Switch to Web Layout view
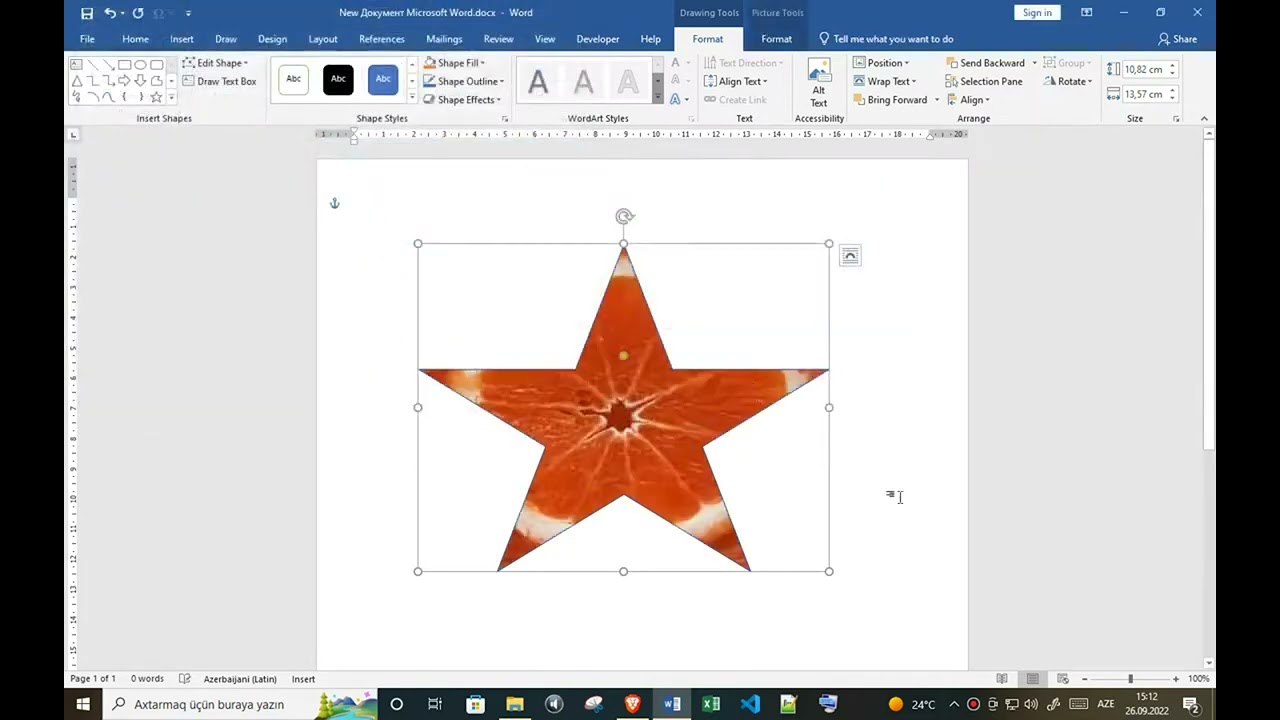This screenshot has width=1280, height=720. pos(1063,679)
